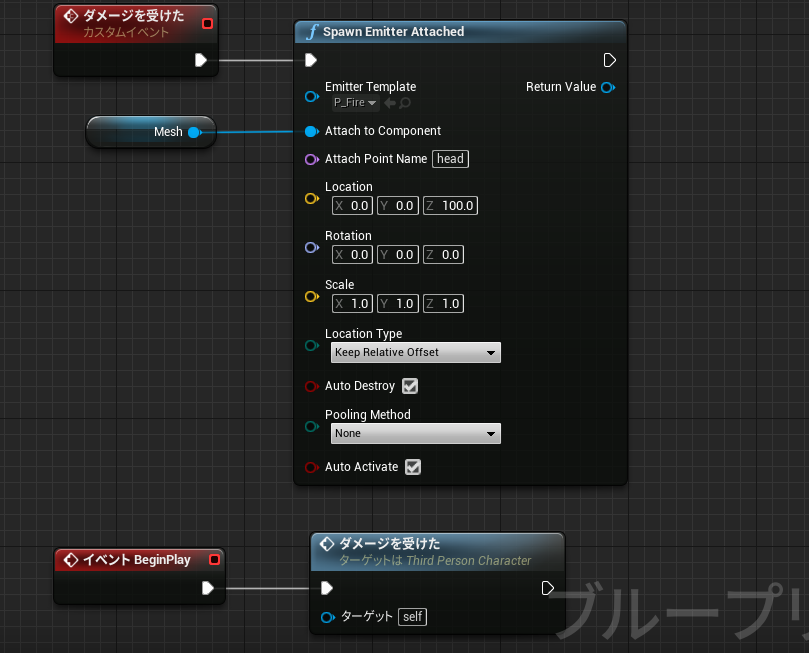
Task: Click the Scale Y value field
Action: (x=398, y=304)
